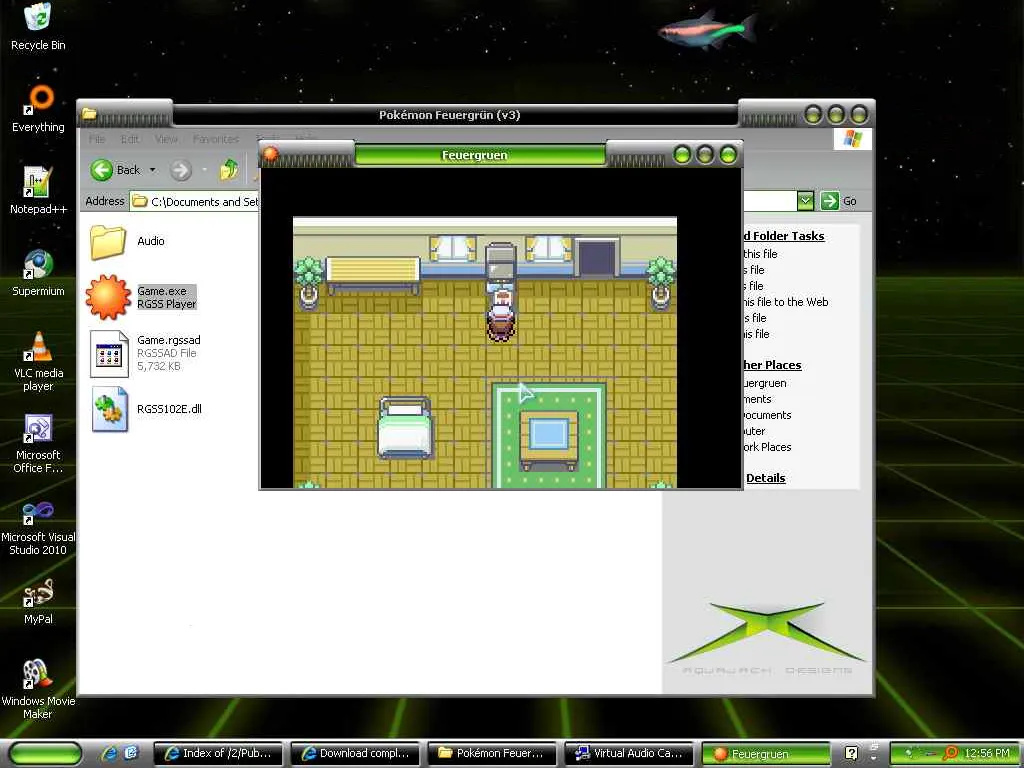Click the Explorer Forward arrow button
This screenshot has height=768, width=1024.
(x=181, y=170)
